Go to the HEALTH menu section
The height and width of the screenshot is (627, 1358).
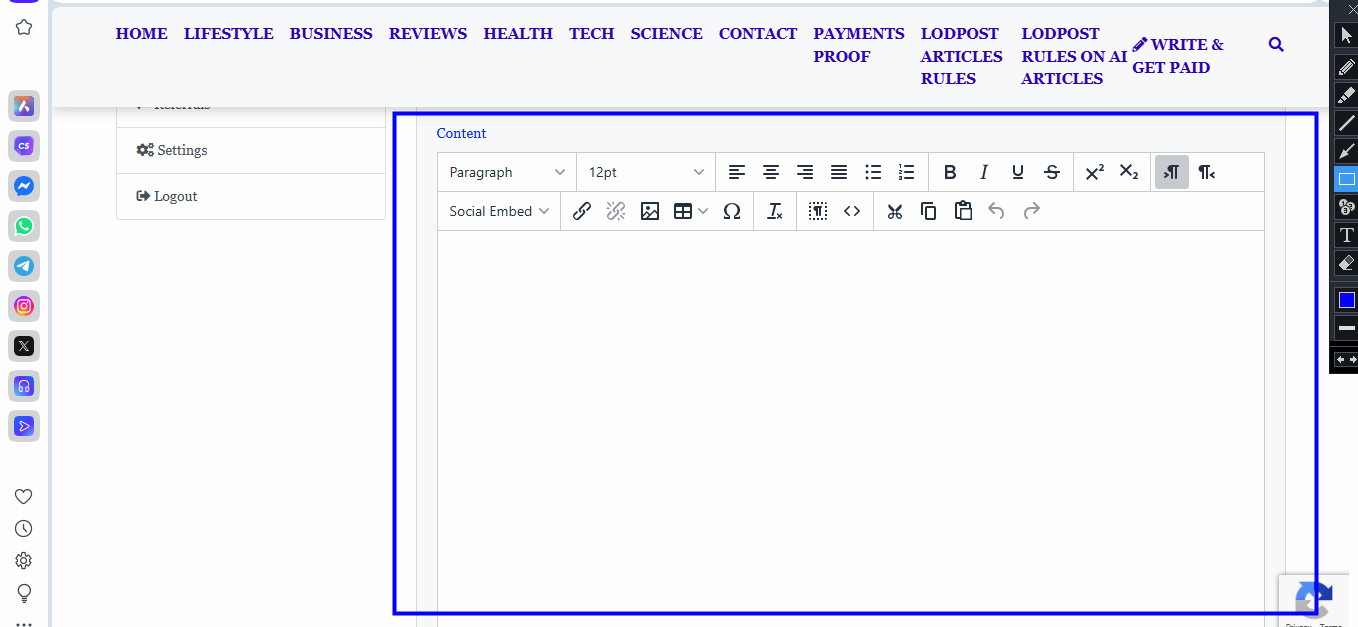(518, 33)
